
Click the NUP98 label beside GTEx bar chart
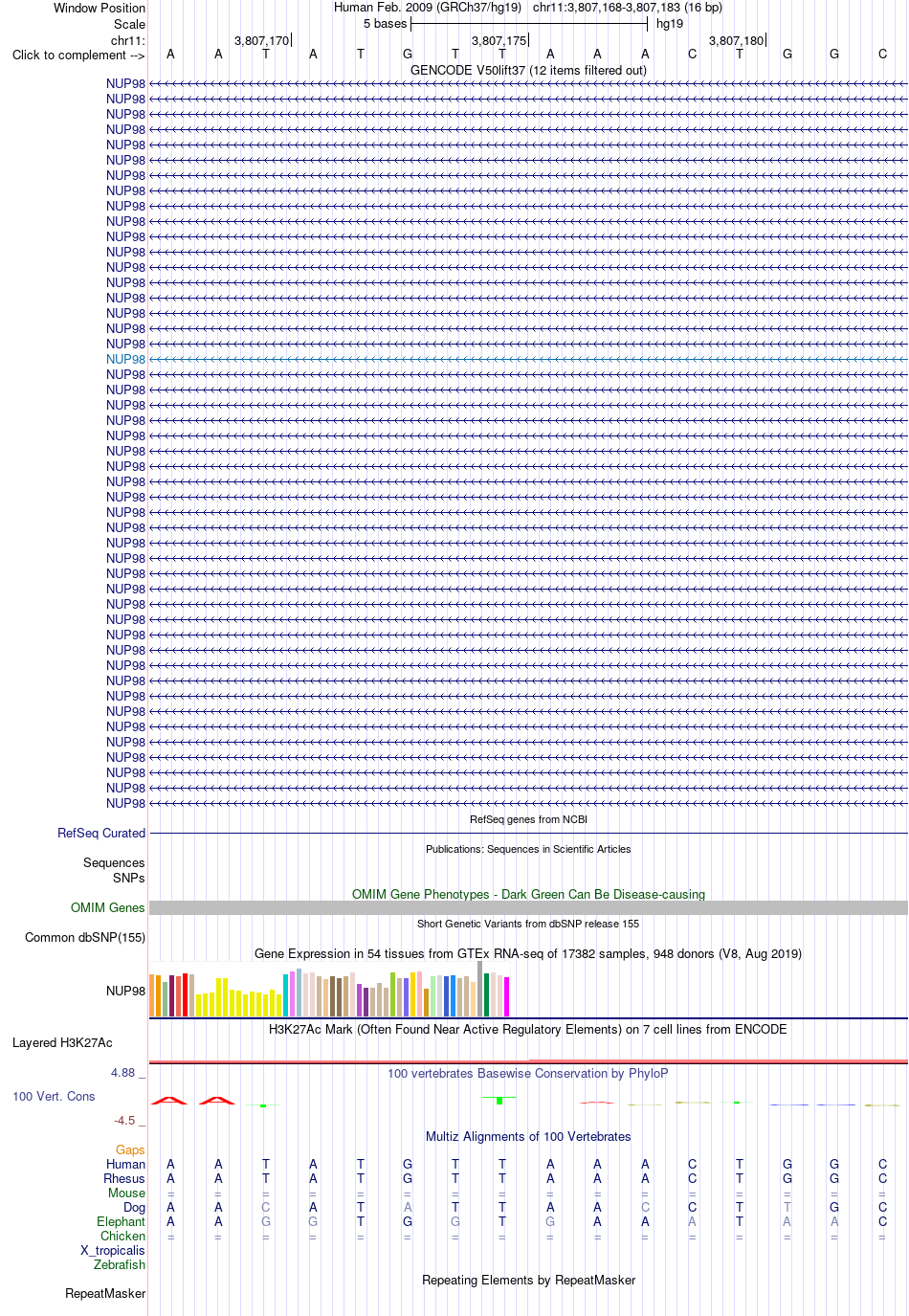[x=125, y=991]
